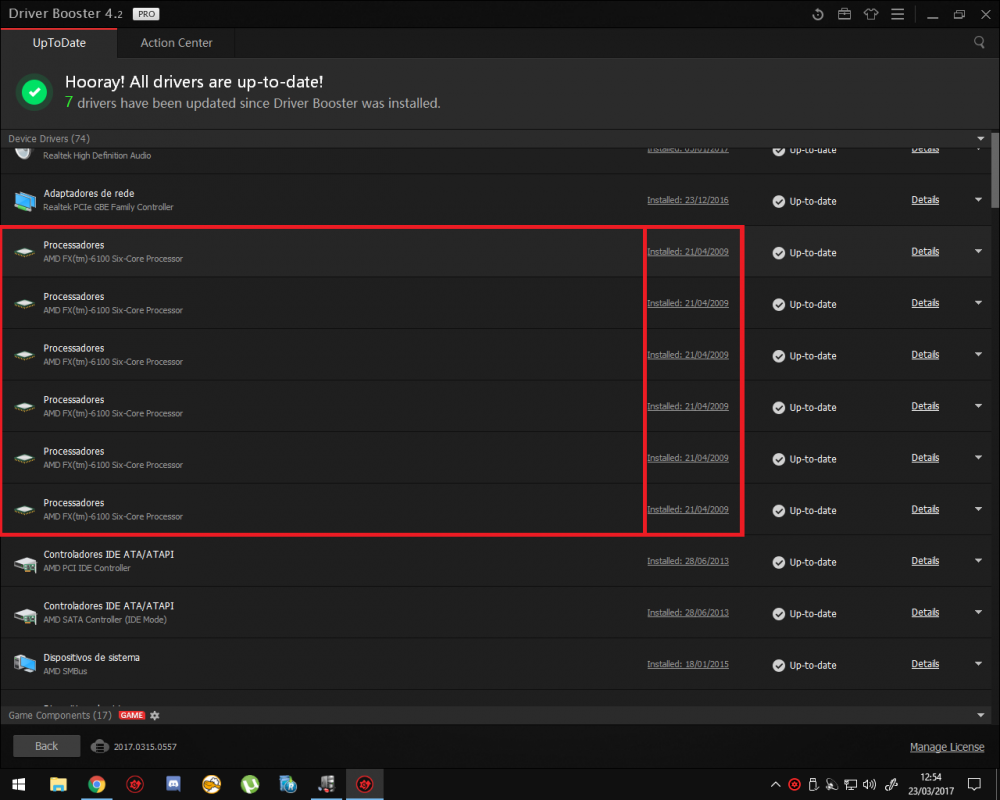Open the Manage License link
The height and width of the screenshot is (800, 1000).
click(946, 747)
